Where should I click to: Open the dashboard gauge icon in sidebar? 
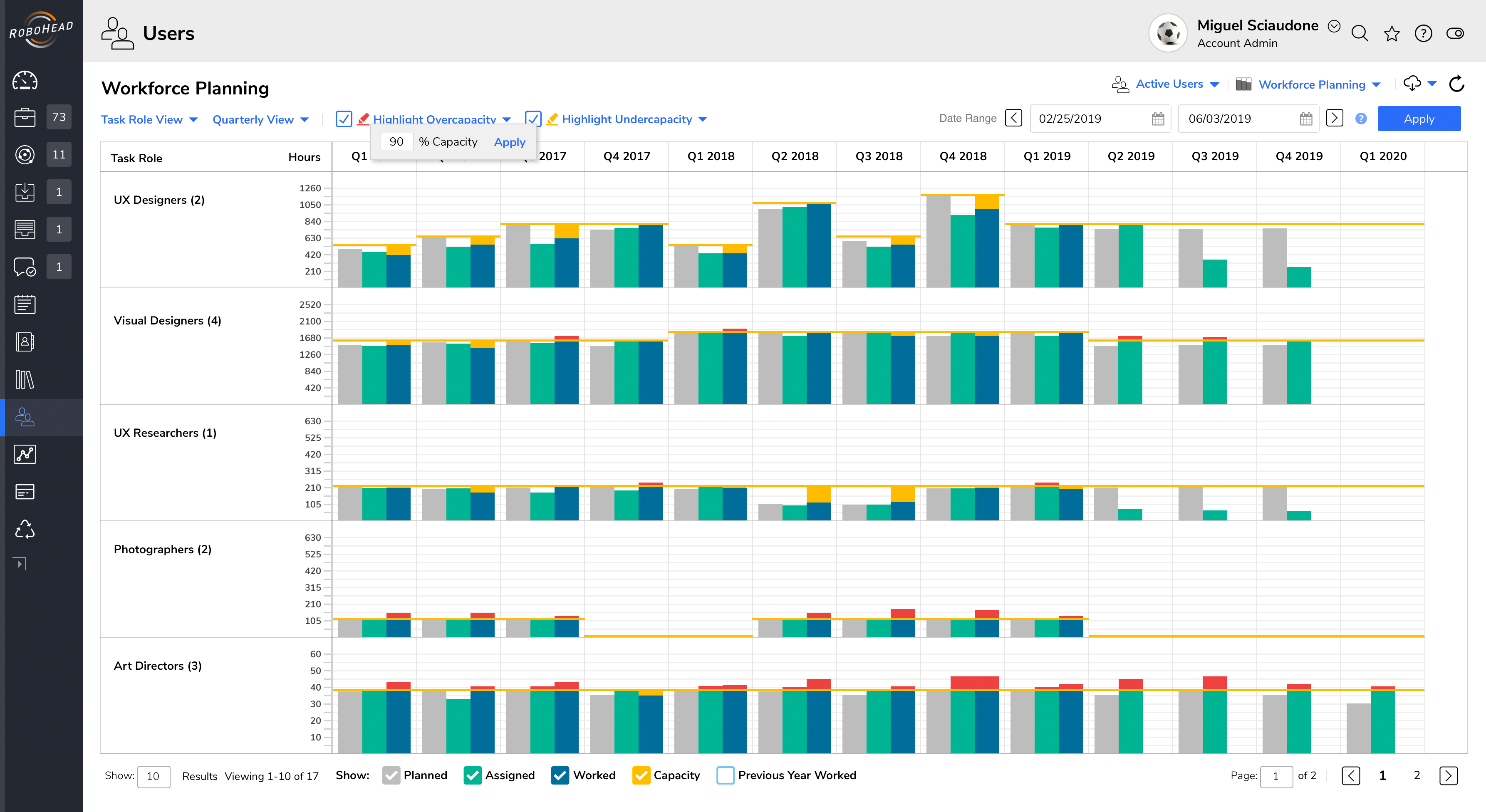[25, 81]
